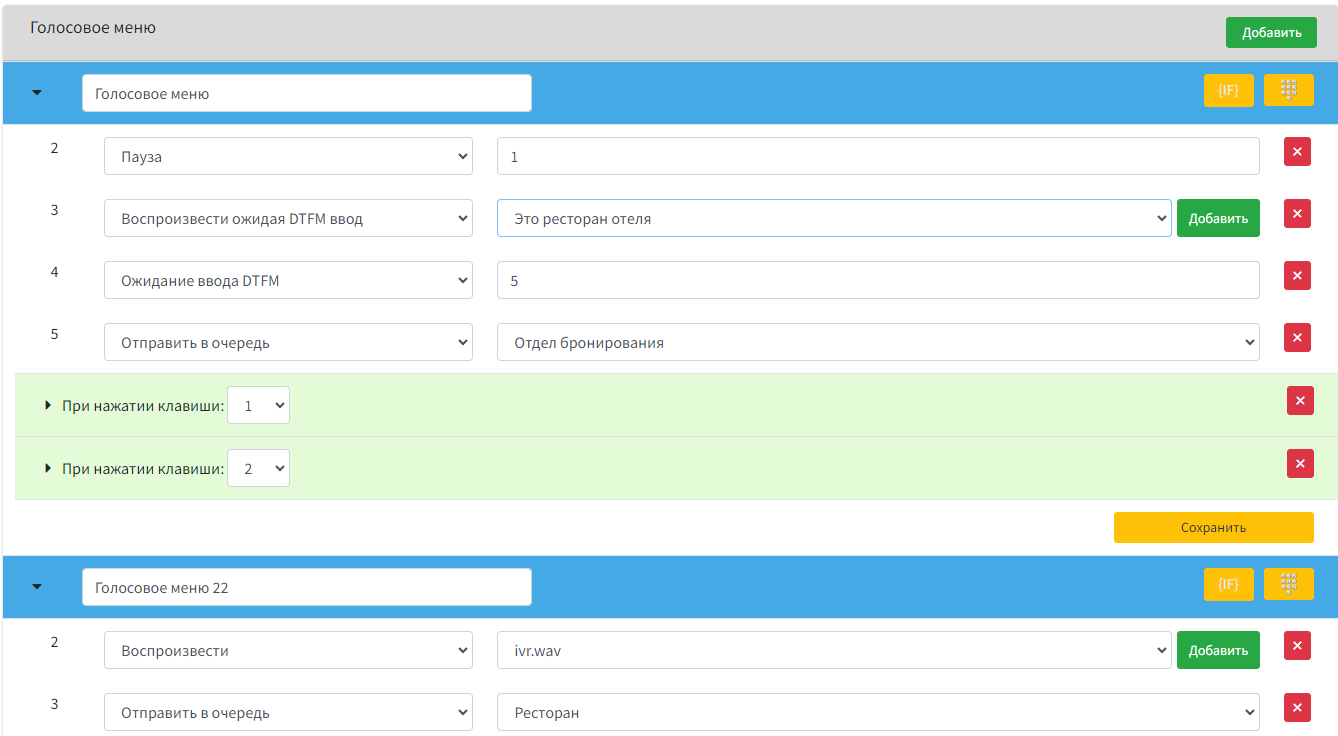Open keypad icon for Голосовое меню
This screenshot has height=736, width=1338.
[x=1289, y=90]
